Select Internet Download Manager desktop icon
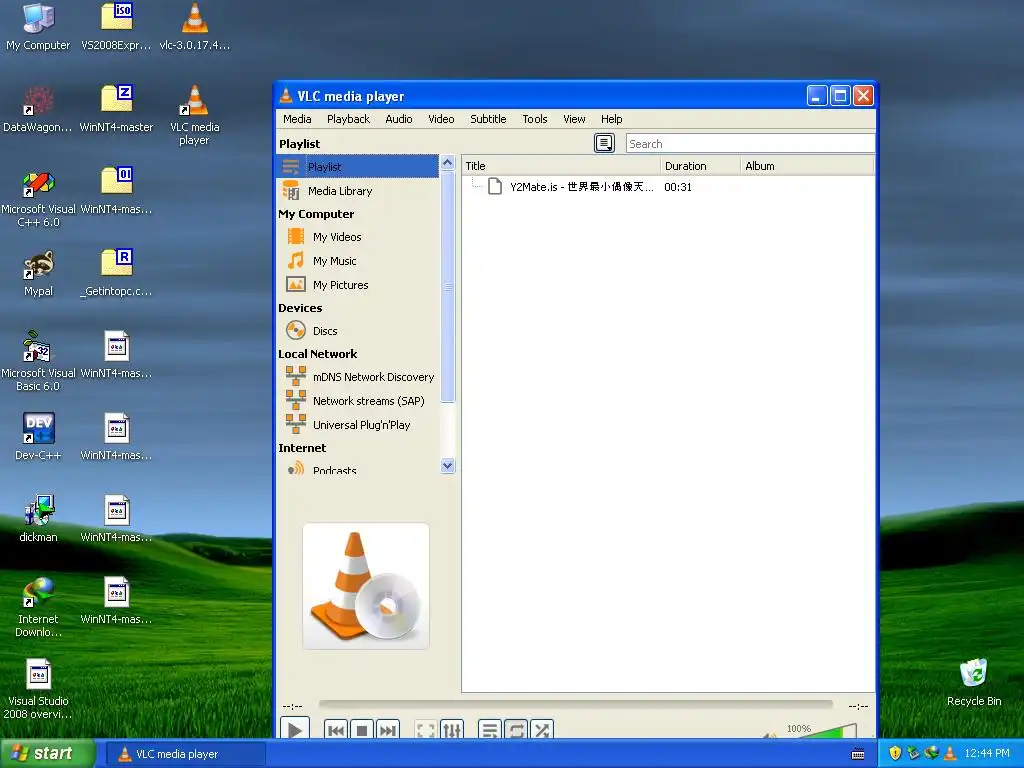Screen dimensions: 1024x768 coord(38,607)
